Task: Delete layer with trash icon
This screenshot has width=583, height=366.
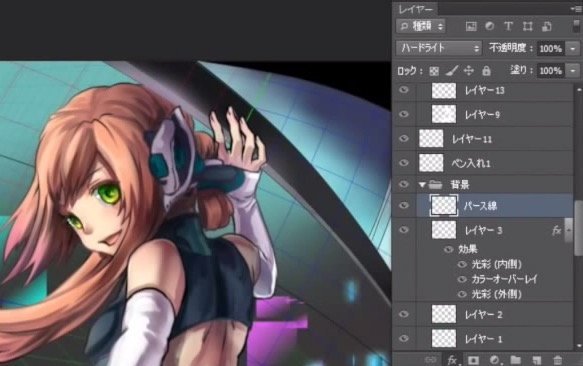Action: [557, 360]
